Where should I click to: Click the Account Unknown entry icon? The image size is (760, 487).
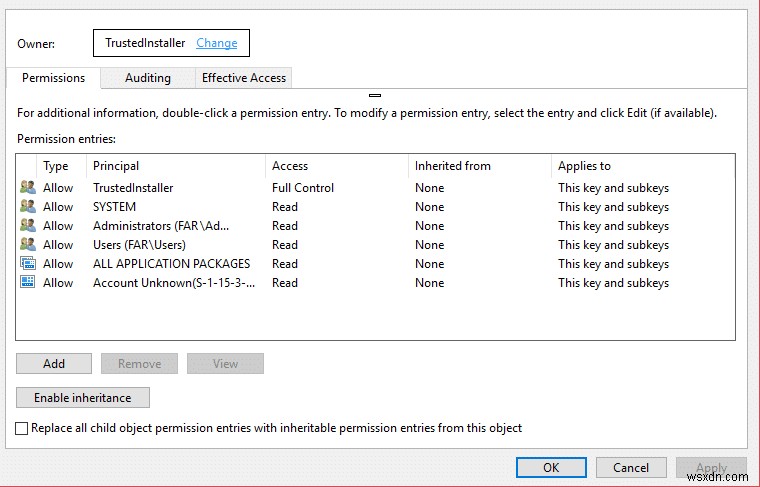27,283
